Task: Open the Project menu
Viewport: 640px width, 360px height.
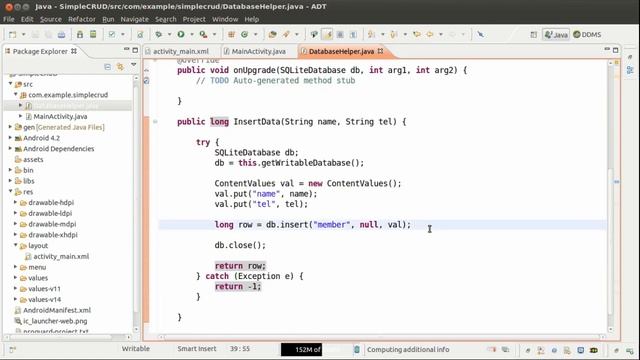Action: tap(194, 19)
